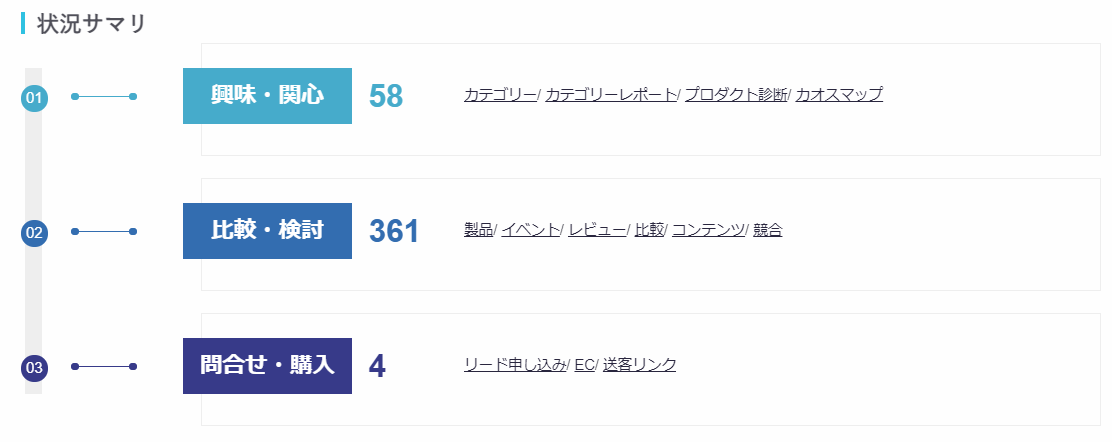Click the 03 step circle marker
The height and width of the screenshot is (442, 1112).
[34, 368]
